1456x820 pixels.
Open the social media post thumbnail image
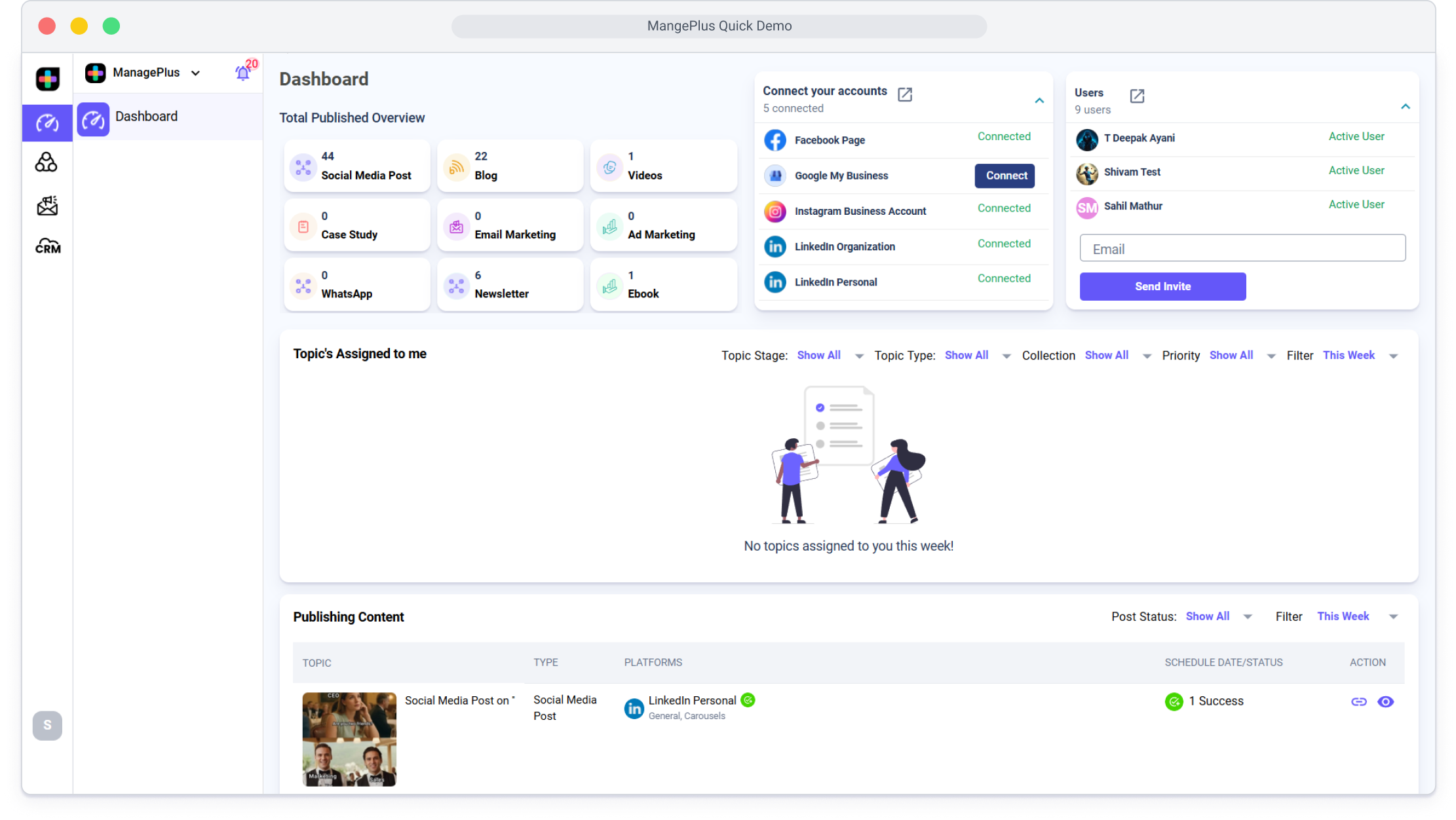349,739
